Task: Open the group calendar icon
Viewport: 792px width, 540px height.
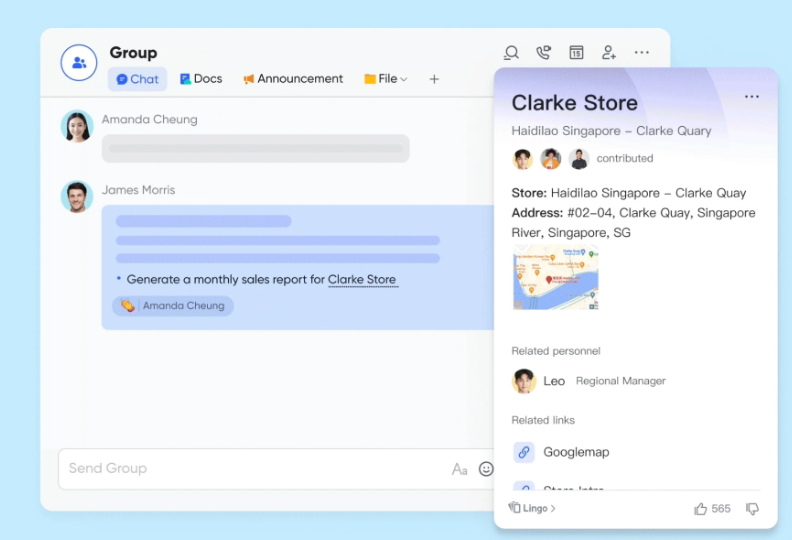Action: pos(576,53)
